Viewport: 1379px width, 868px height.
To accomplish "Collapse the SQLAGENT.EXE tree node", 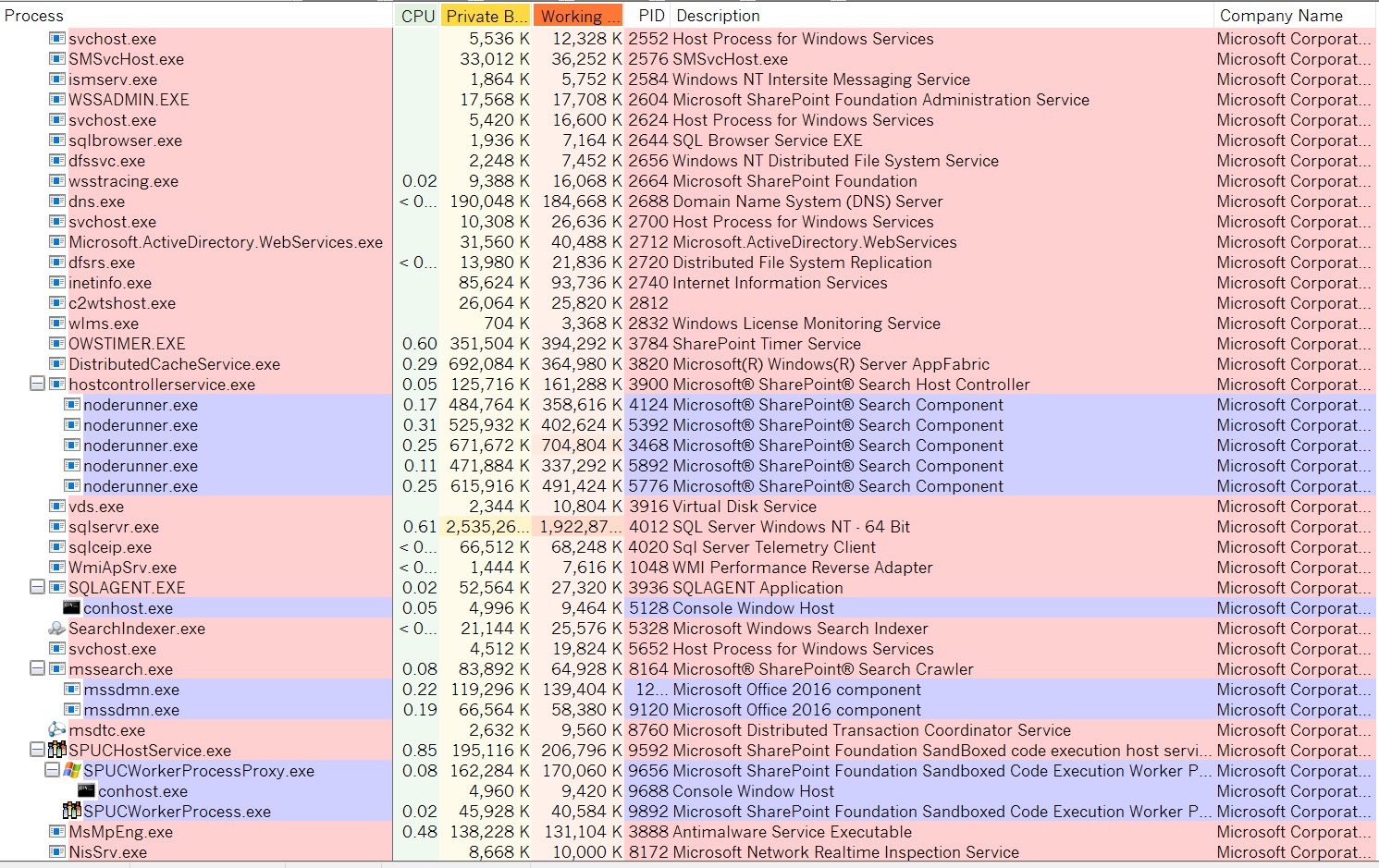I will (x=37, y=587).
